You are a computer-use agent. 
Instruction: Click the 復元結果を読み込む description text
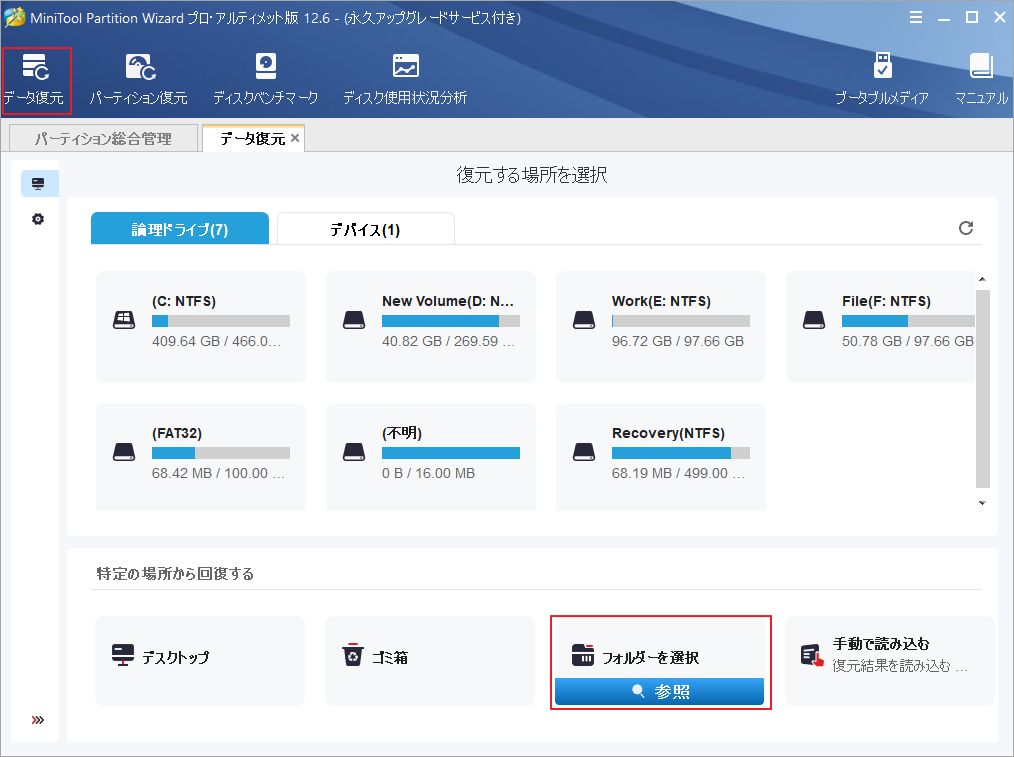[x=900, y=666]
